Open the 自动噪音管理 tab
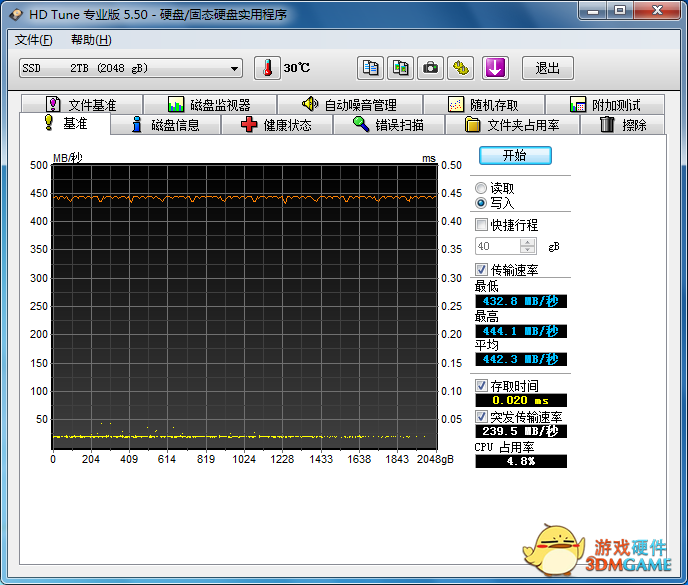Image resolution: width=688 pixels, height=585 pixels. (350, 104)
